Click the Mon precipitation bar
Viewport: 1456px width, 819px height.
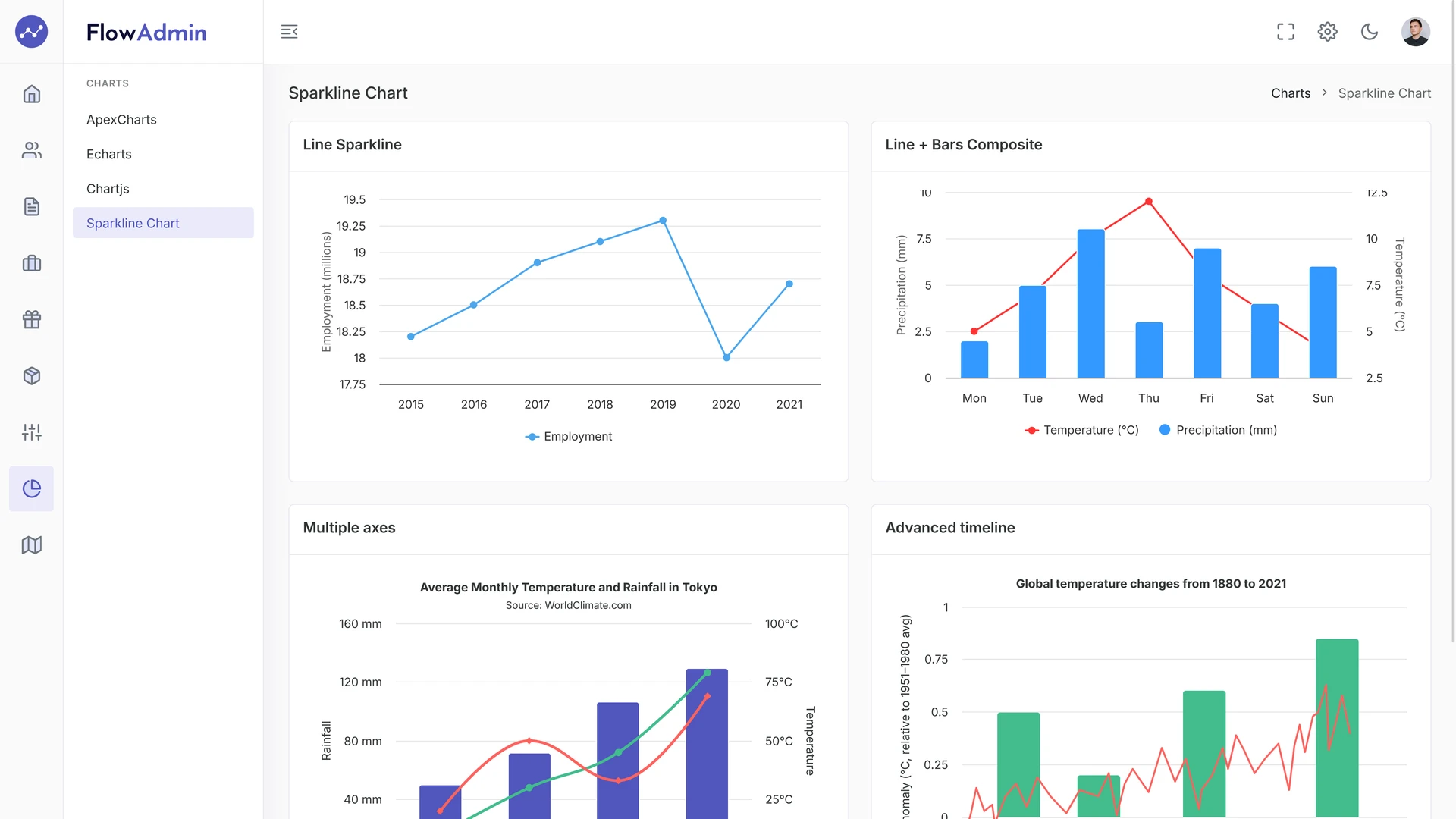click(974, 359)
